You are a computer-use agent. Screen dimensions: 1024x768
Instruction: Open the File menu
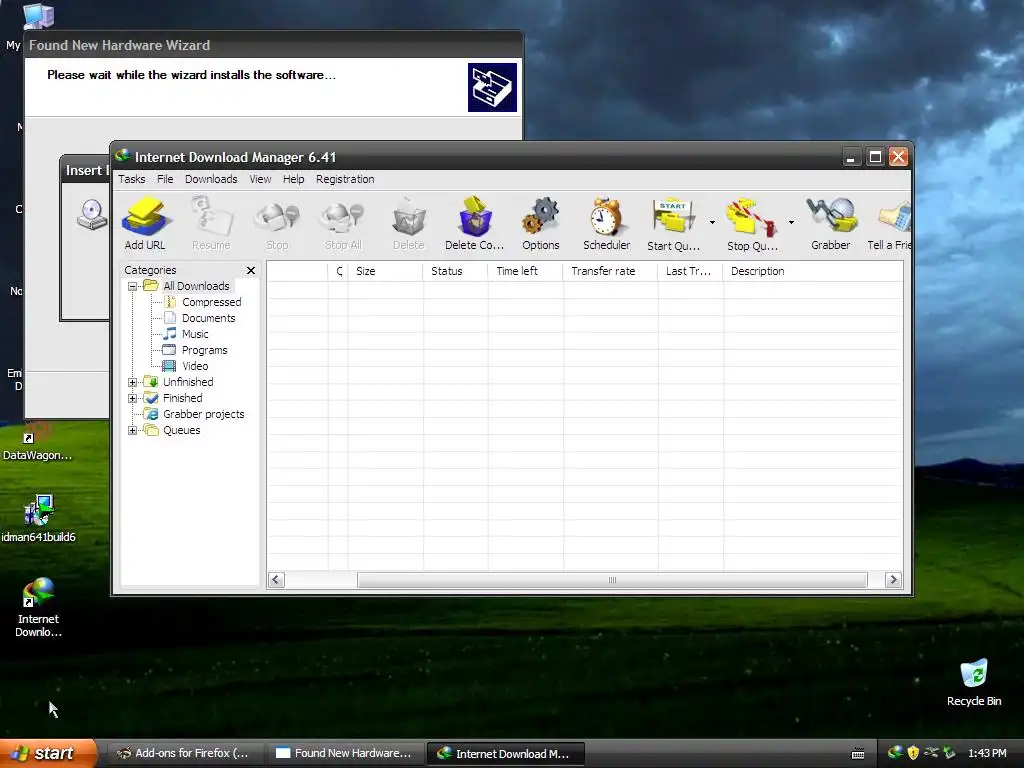(x=165, y=179)
